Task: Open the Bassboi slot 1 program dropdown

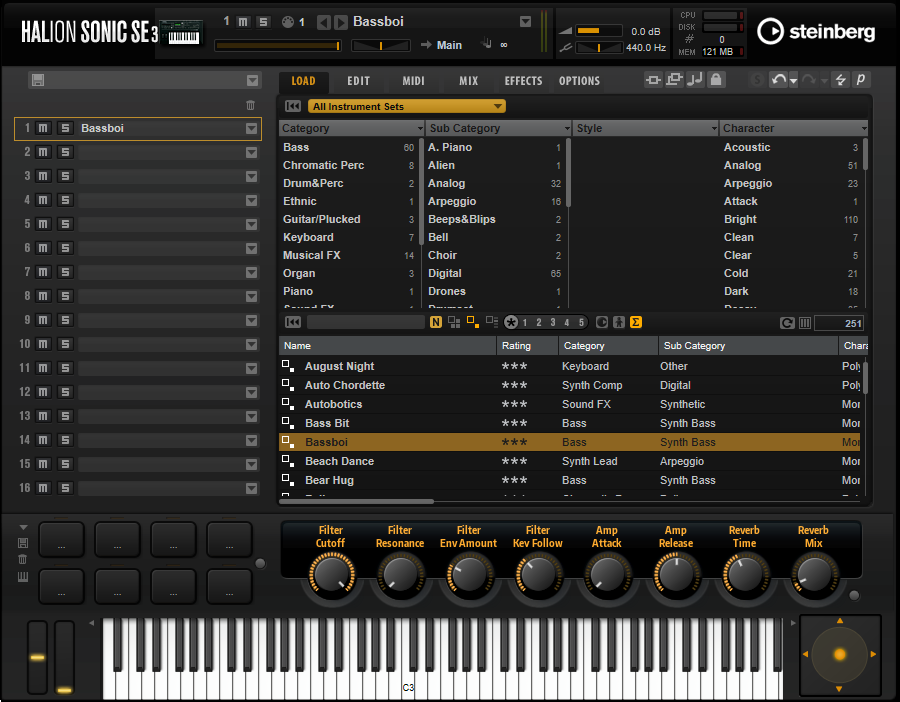Action: (x=252, y=128)
